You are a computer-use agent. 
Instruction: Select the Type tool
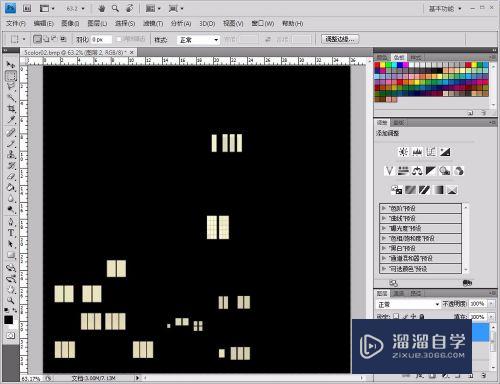tap(11, 233)
